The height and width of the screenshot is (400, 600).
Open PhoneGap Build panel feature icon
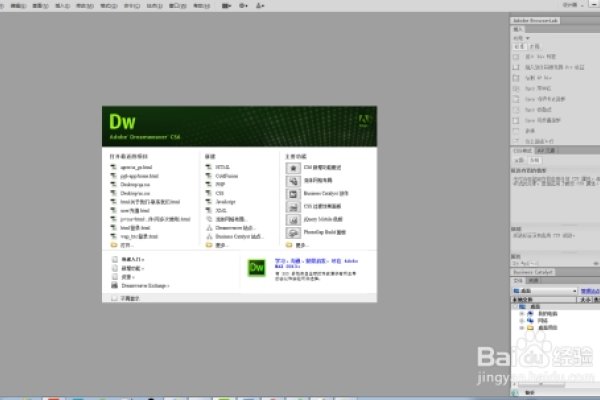(293, 233)
